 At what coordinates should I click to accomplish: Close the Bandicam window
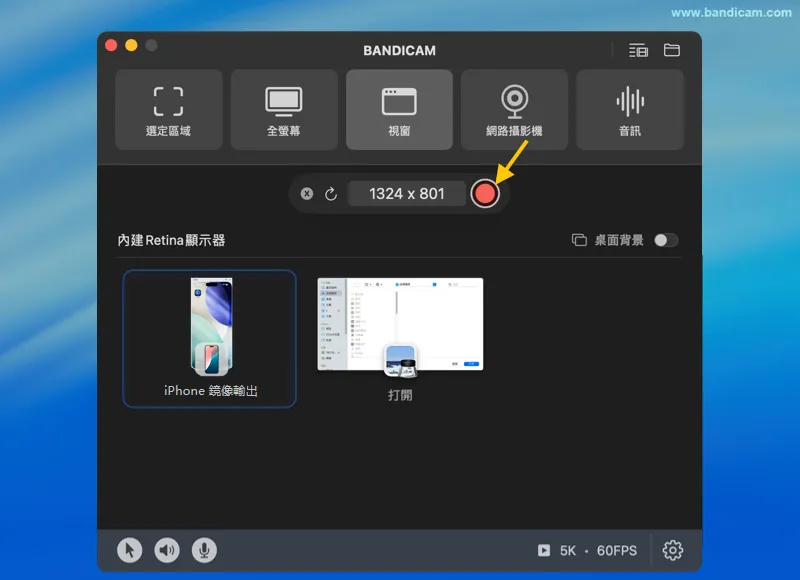point(111,45)
